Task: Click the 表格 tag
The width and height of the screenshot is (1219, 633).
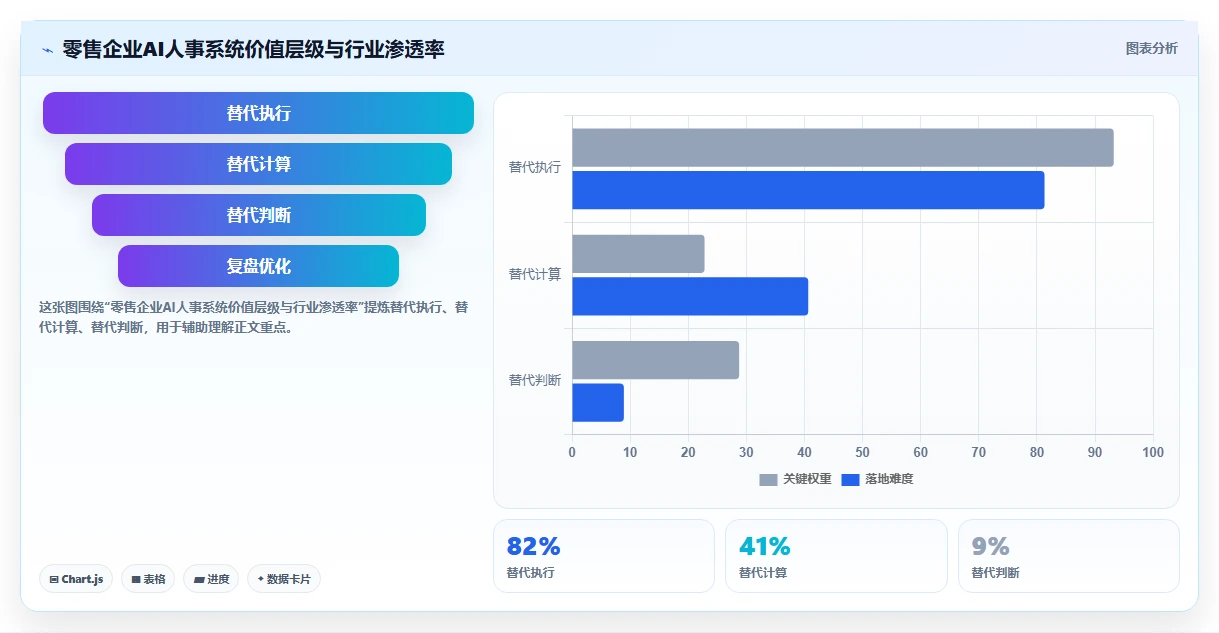Action: tap(148, 579)
